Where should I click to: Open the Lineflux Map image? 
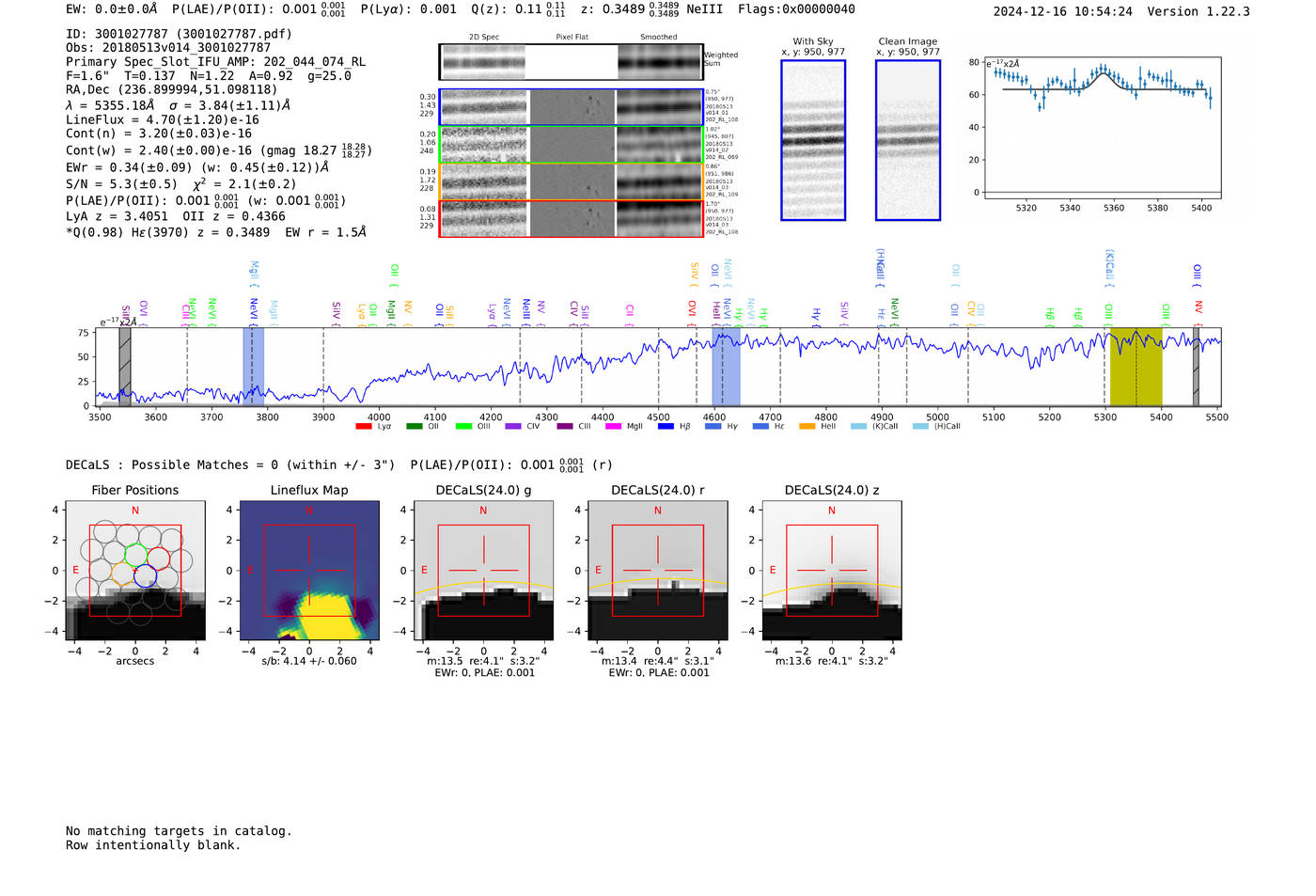pyautogui.click(x=309, y=571)
